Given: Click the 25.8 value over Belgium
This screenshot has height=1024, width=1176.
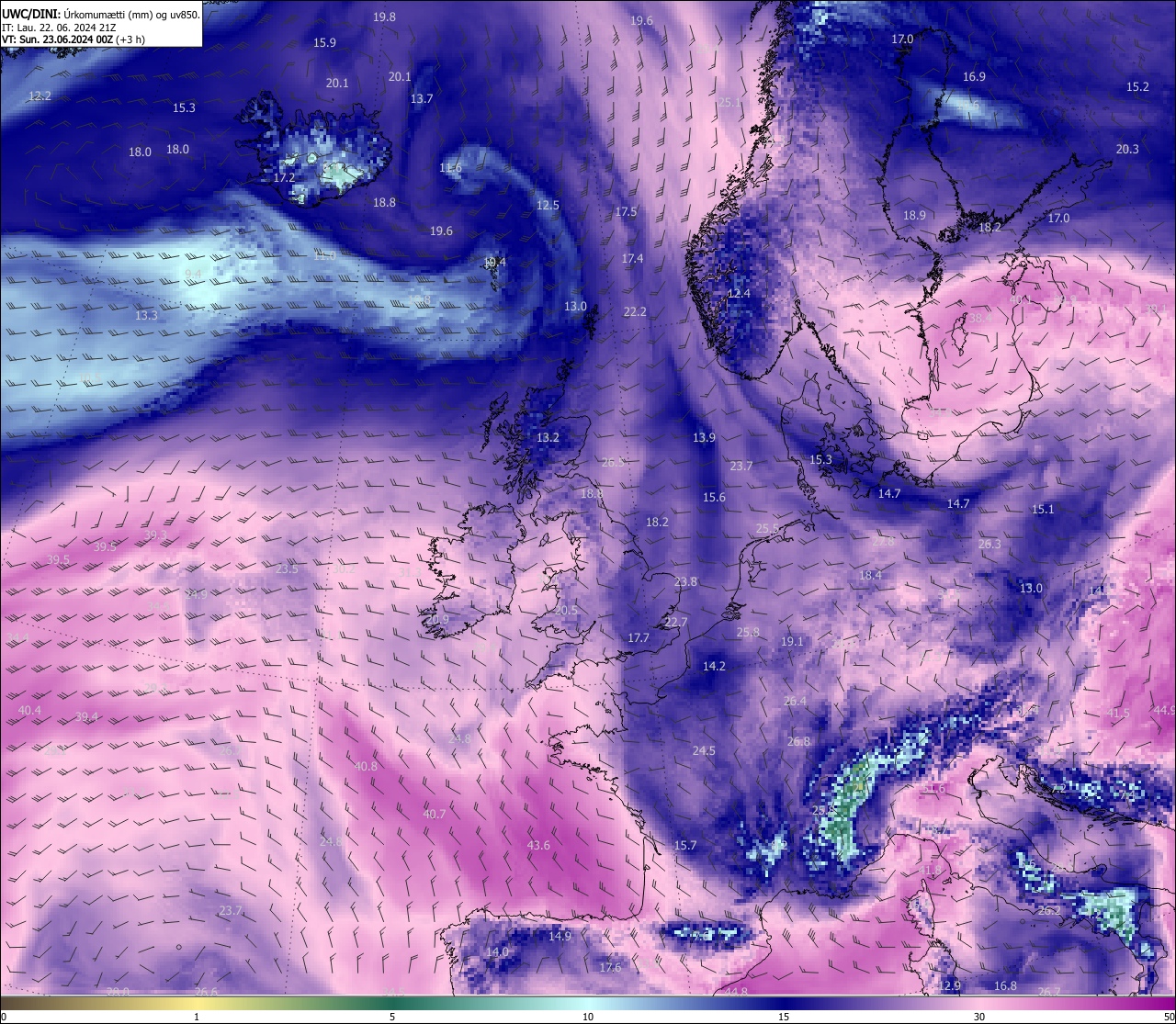Looking at the screenshot, I should coord(748,633).
